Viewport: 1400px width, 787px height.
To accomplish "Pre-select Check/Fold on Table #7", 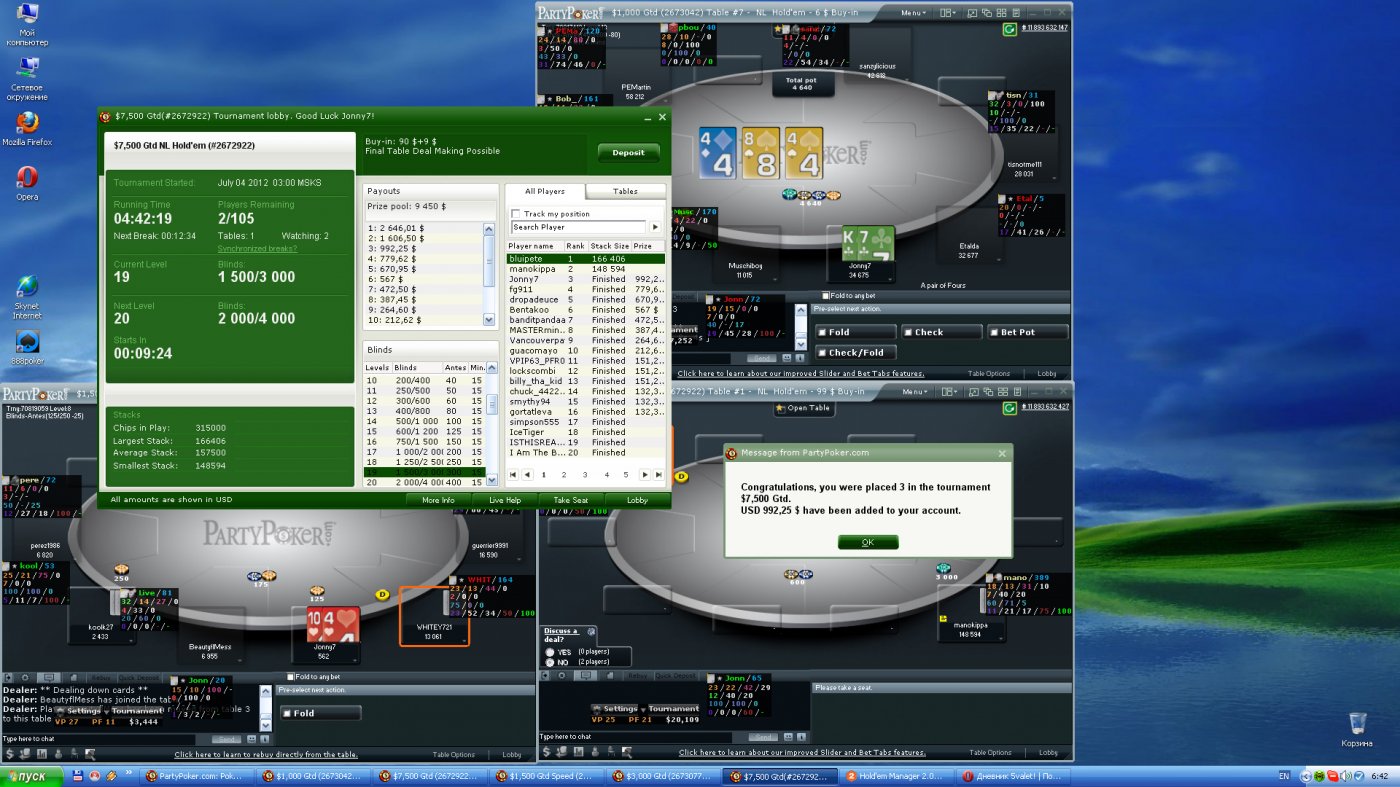I will click(x=856, y=352).
